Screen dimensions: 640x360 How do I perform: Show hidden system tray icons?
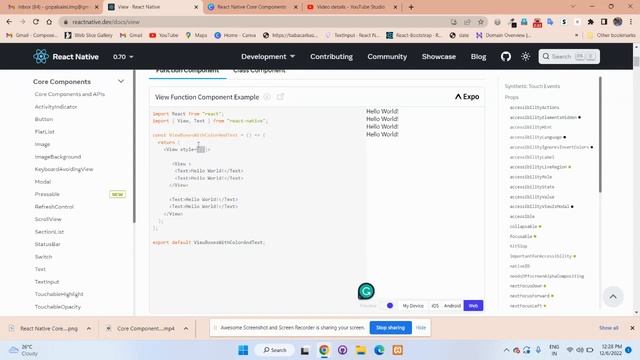(x=506, y=350)
